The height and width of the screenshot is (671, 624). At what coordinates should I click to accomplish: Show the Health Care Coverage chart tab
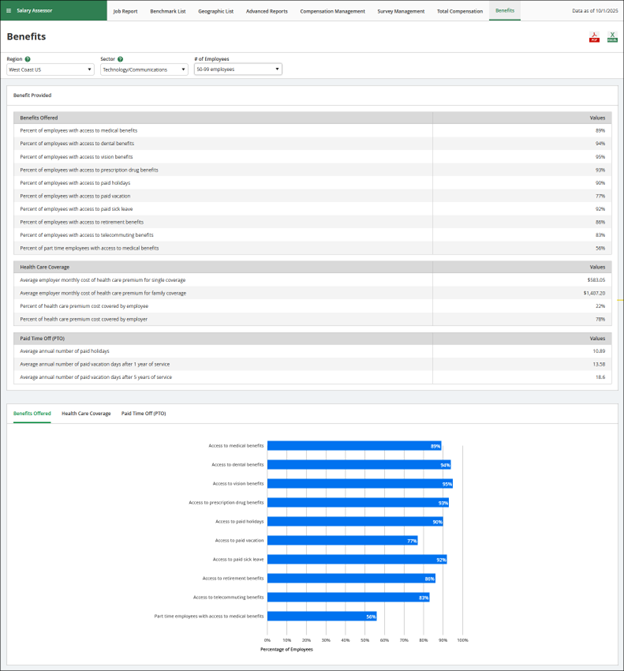86,413
